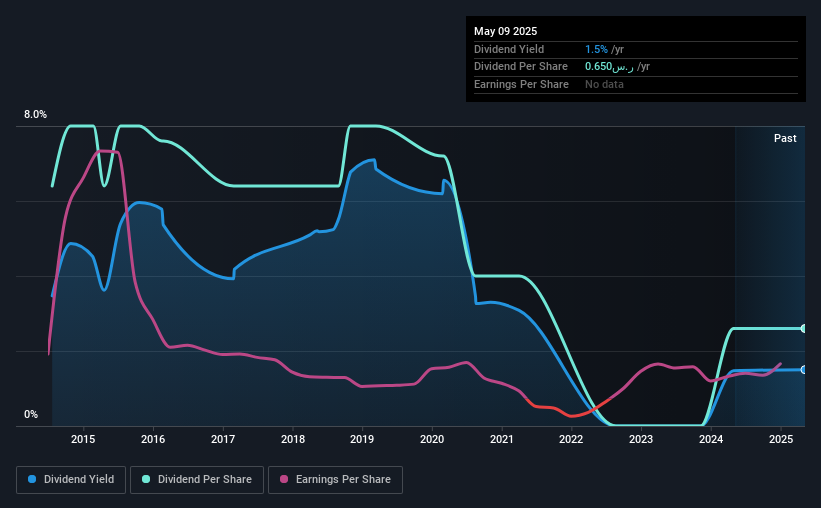Select the Dividend Per Share endpoint marker
The image size is (821, 508).
(804, 328)
